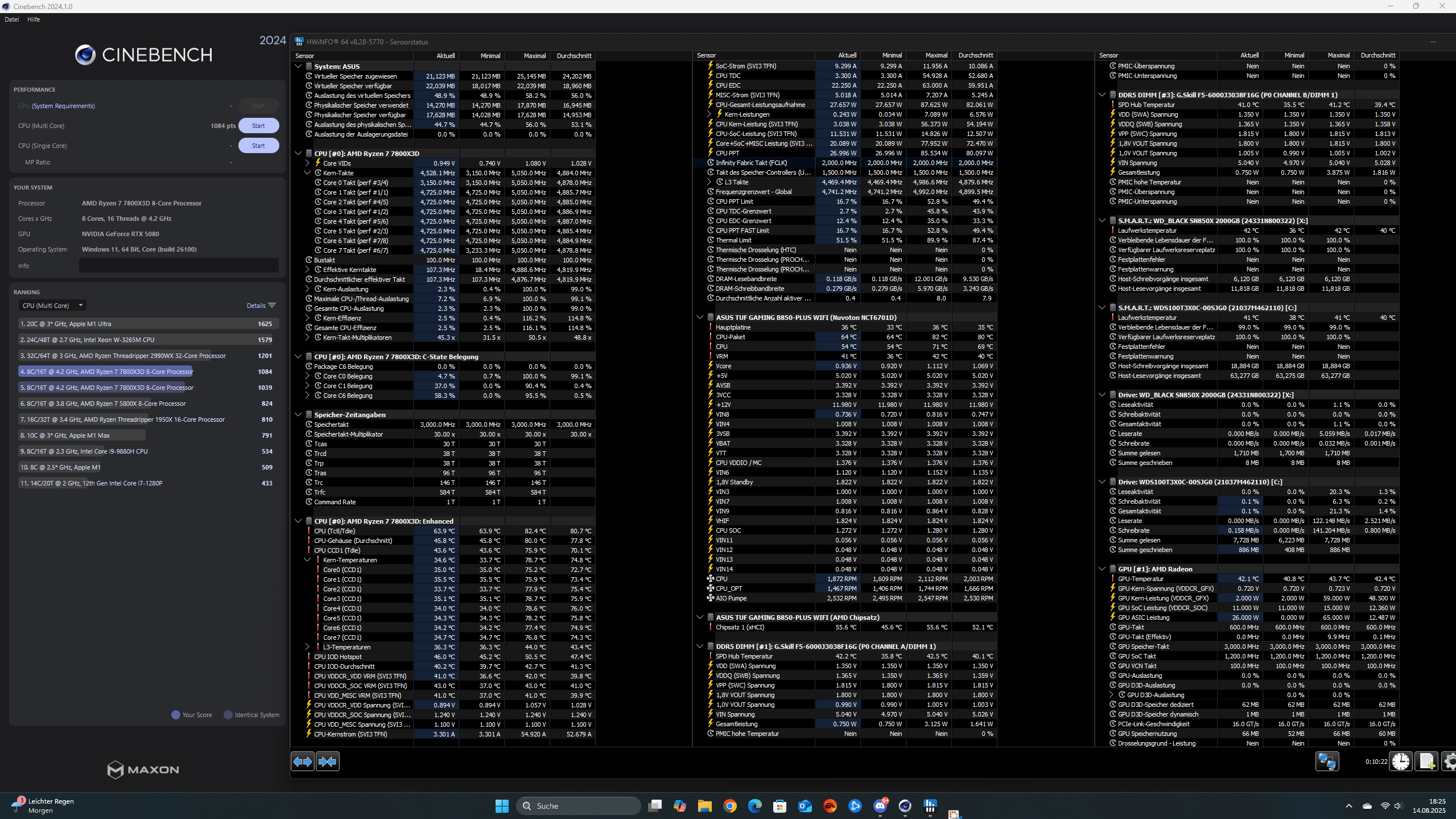Screen dimensions: 1456x819
Task: Click the Details filter icon in Ranking
Action: coord(272,306)
